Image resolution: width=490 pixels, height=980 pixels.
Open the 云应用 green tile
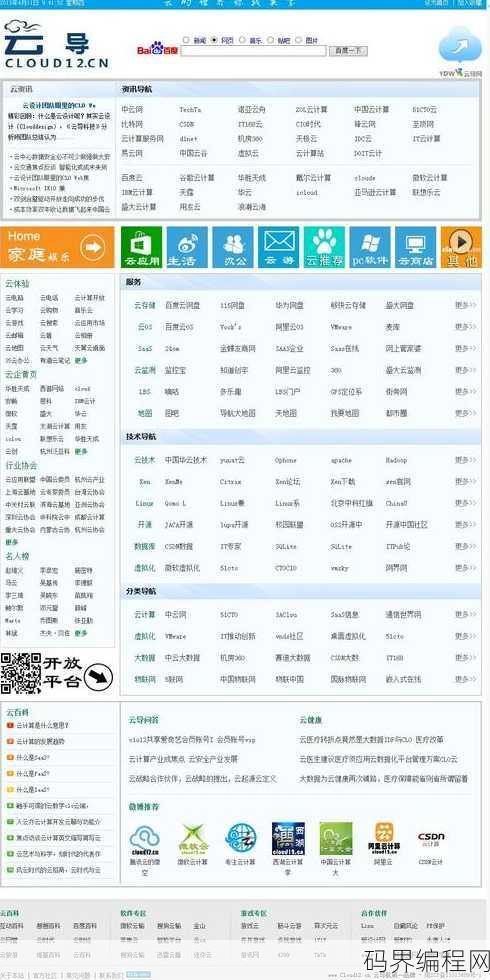[x=141, y=247]
